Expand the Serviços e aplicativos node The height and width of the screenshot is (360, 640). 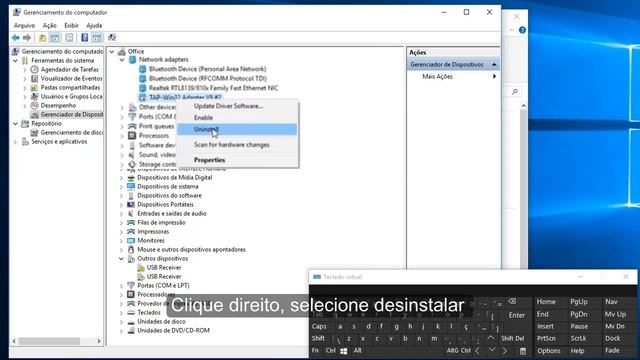click(x=16, y=142)
